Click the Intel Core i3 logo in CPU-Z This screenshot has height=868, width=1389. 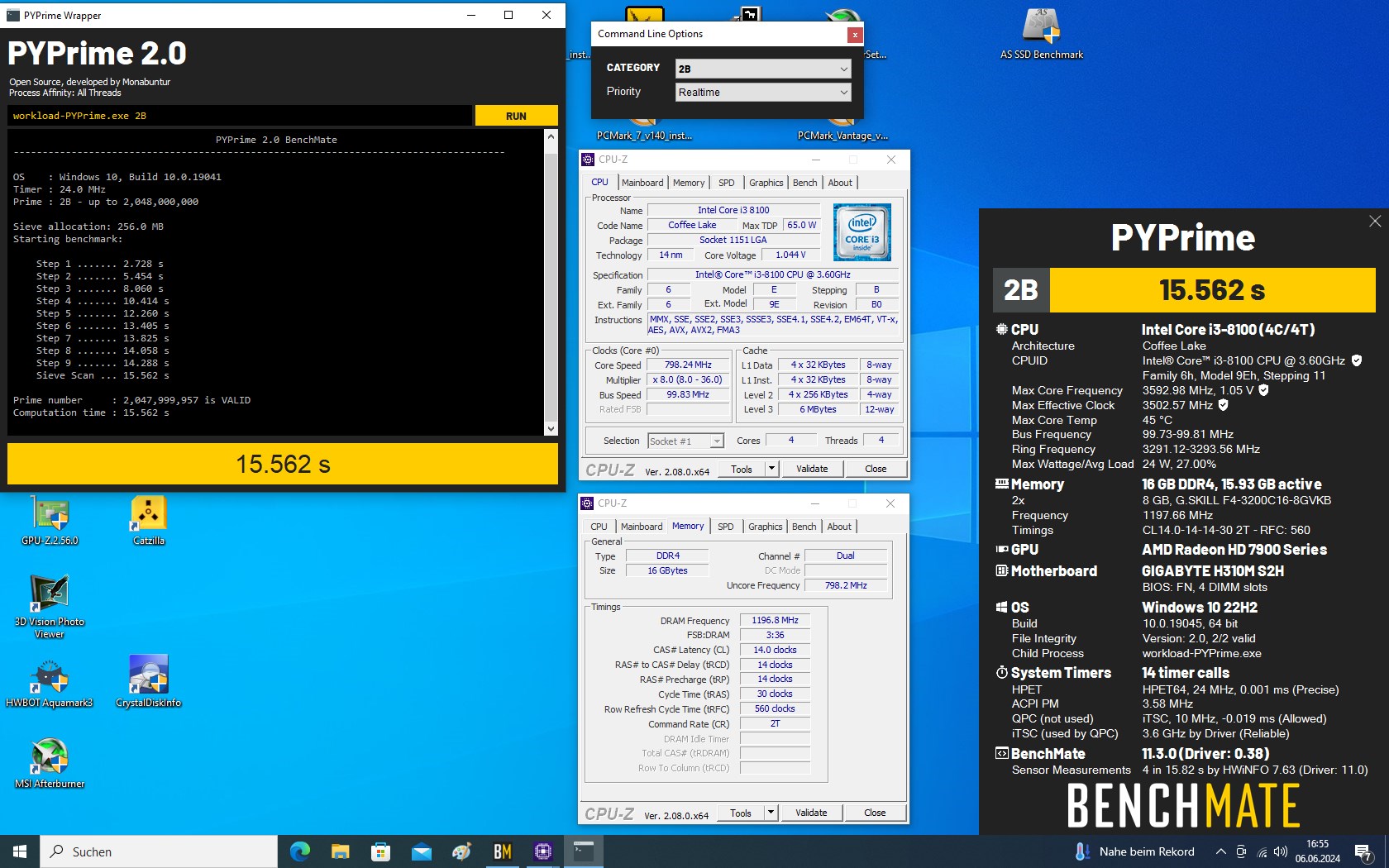click(x=862, y=232)
